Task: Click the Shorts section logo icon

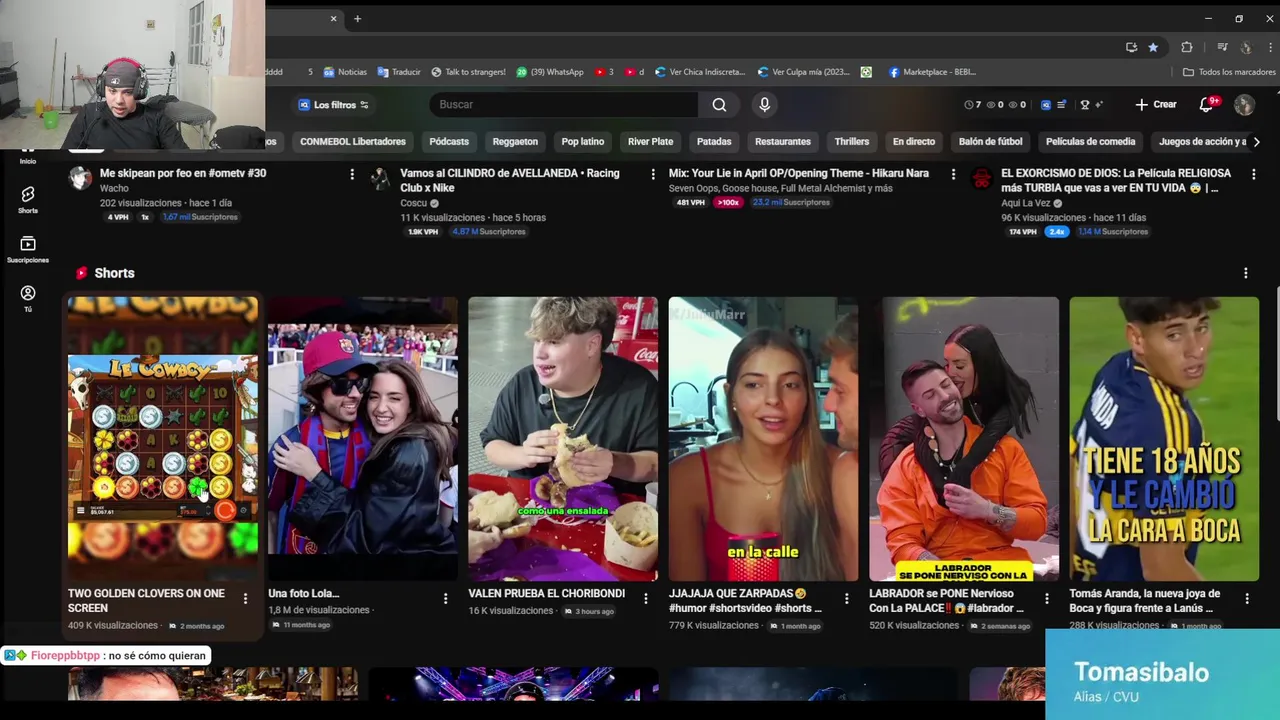Action: [x=81, y=273]
